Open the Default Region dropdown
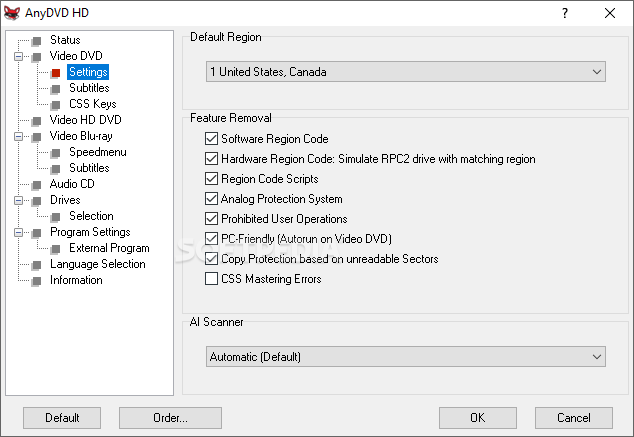 tap(406, 72)
